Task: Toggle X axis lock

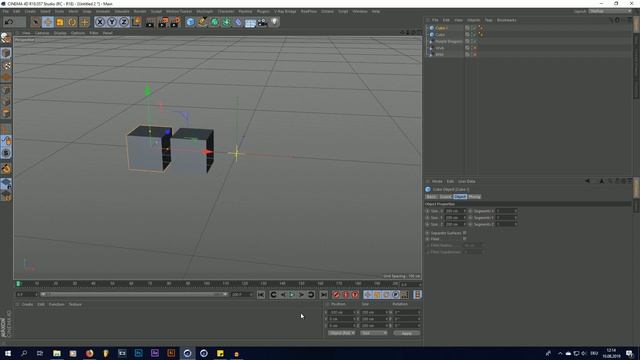Action: coord(100,22)
